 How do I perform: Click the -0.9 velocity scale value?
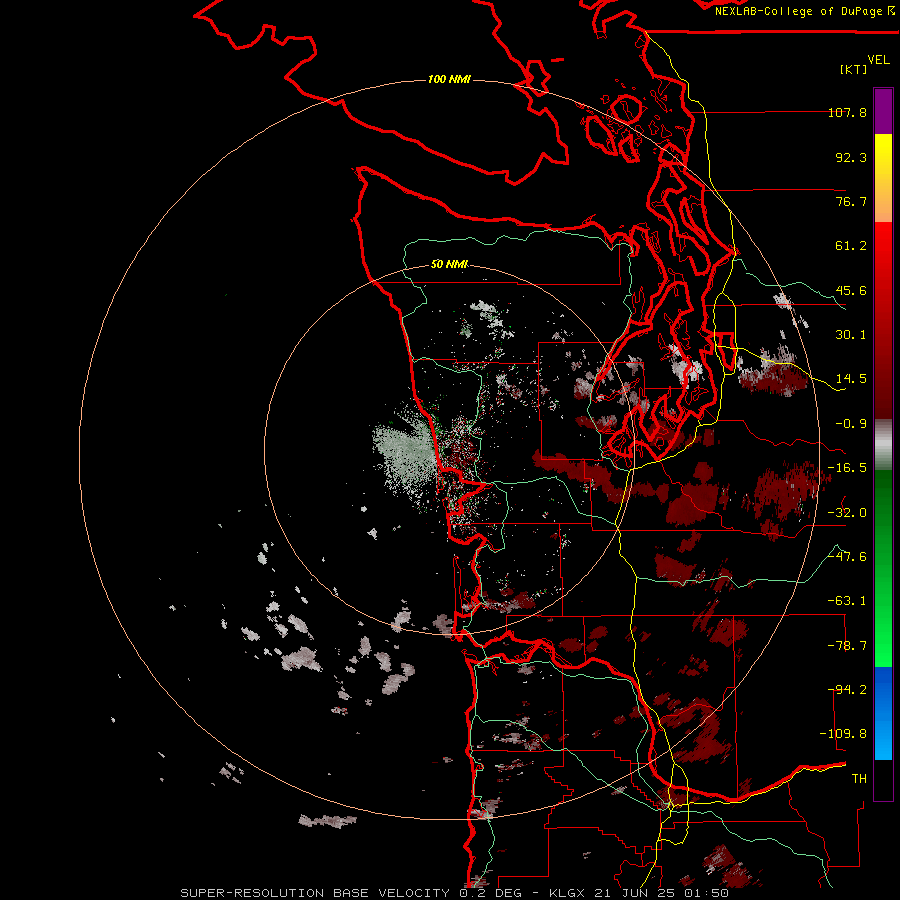click(x=851, y=424)
